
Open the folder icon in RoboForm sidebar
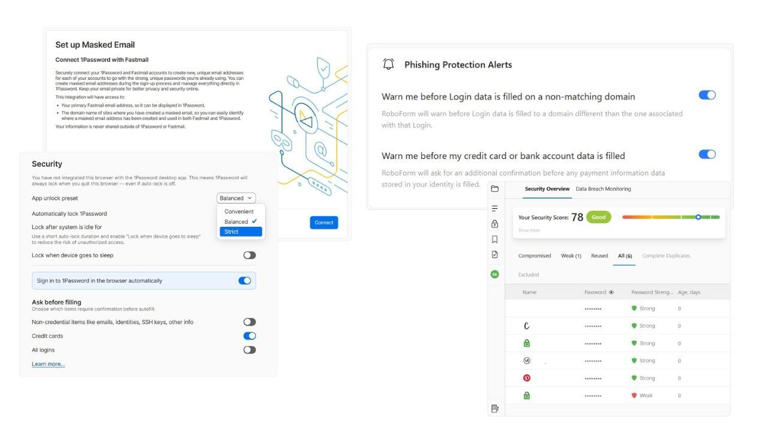coord(495,189)
